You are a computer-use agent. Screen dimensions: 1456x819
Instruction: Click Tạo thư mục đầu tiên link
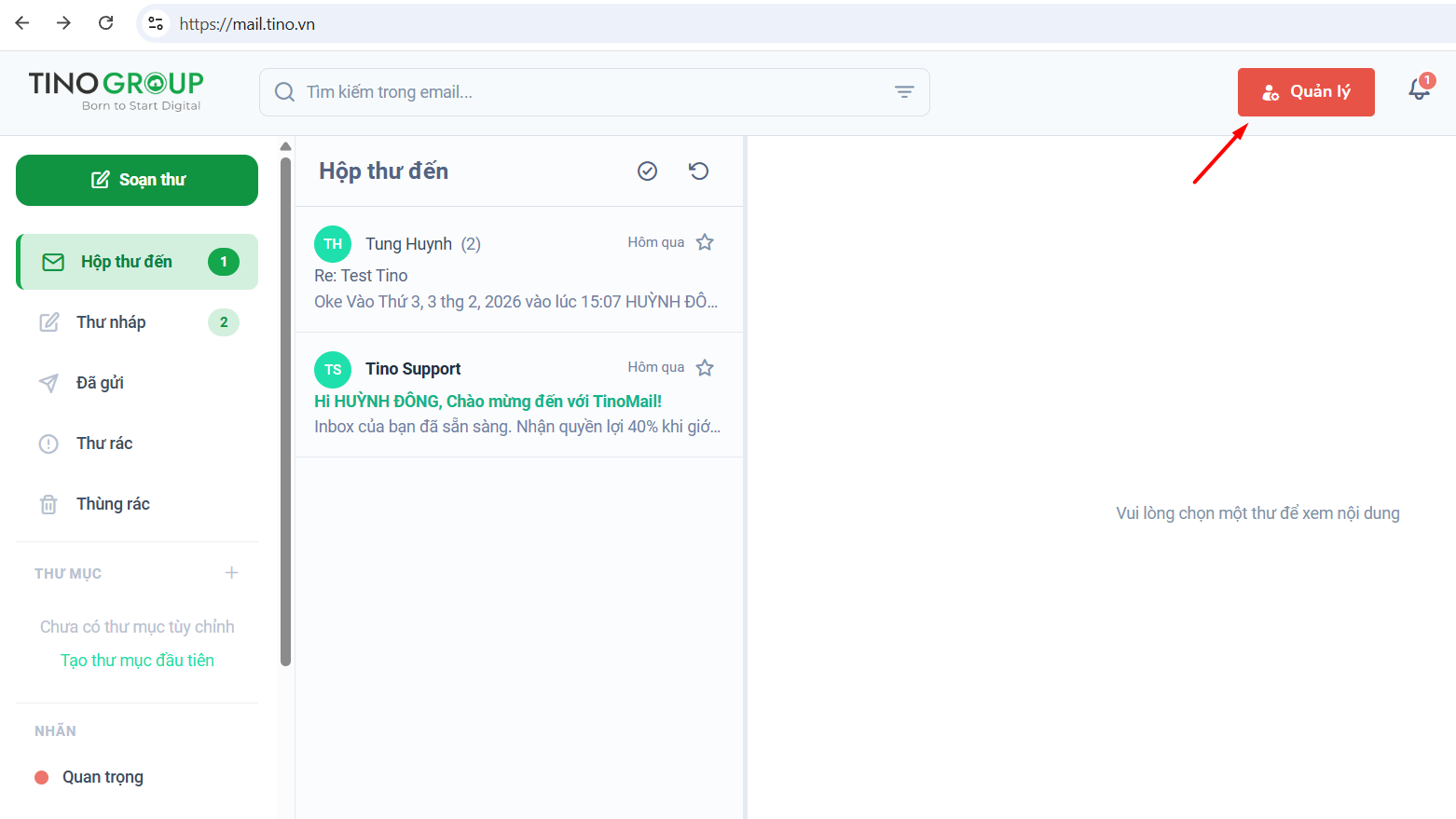[x=137, y=661]
